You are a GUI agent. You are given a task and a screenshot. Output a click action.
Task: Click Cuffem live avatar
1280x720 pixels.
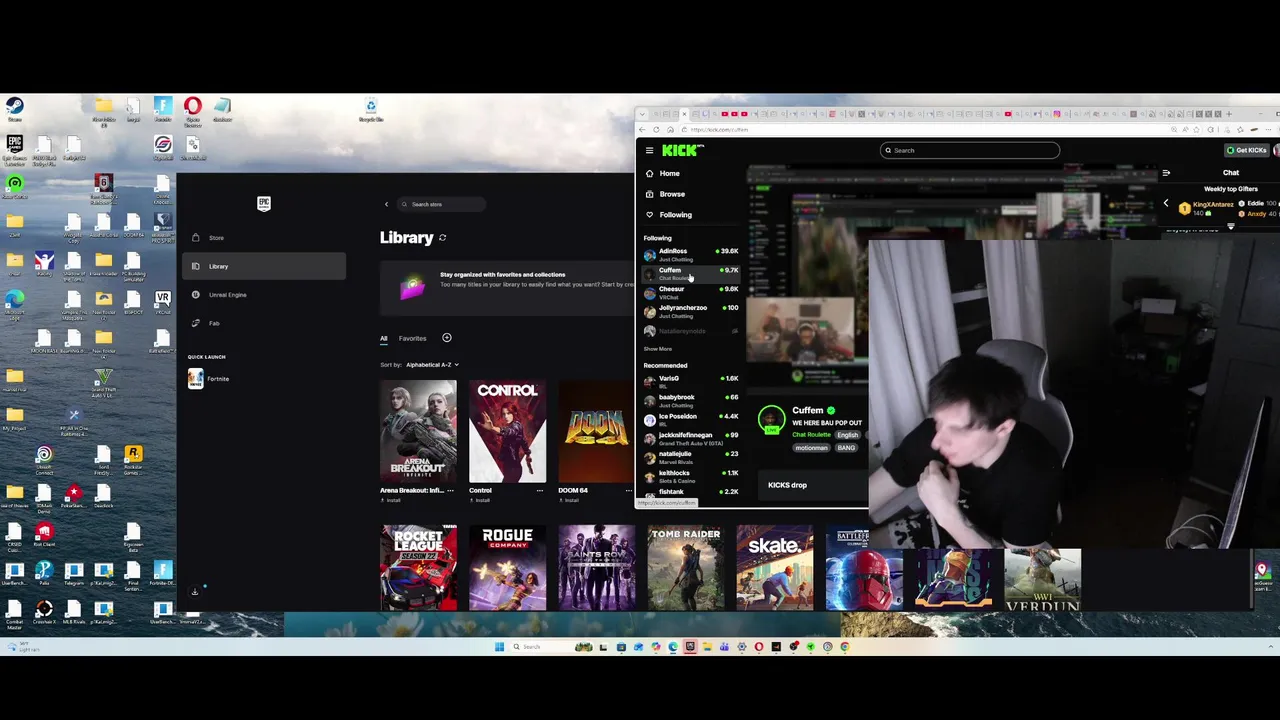771,419
